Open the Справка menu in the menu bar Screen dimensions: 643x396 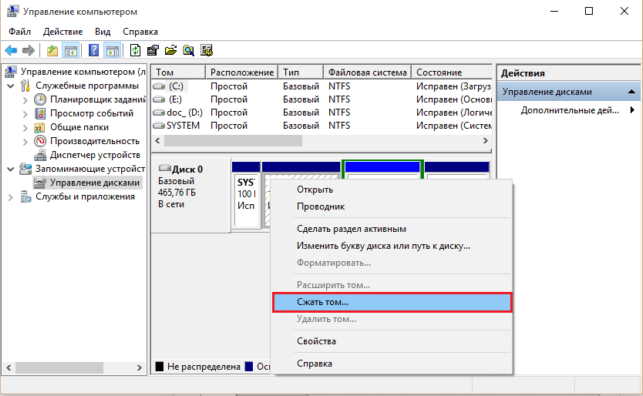140,32
